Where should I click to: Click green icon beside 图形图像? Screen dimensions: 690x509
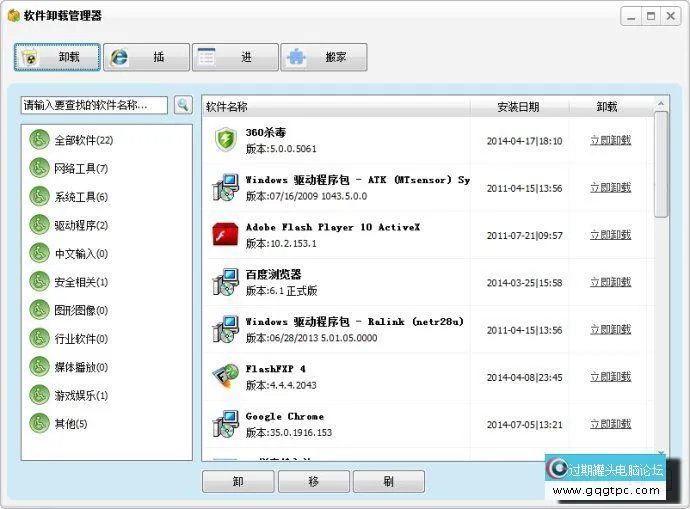pos(39,310)
